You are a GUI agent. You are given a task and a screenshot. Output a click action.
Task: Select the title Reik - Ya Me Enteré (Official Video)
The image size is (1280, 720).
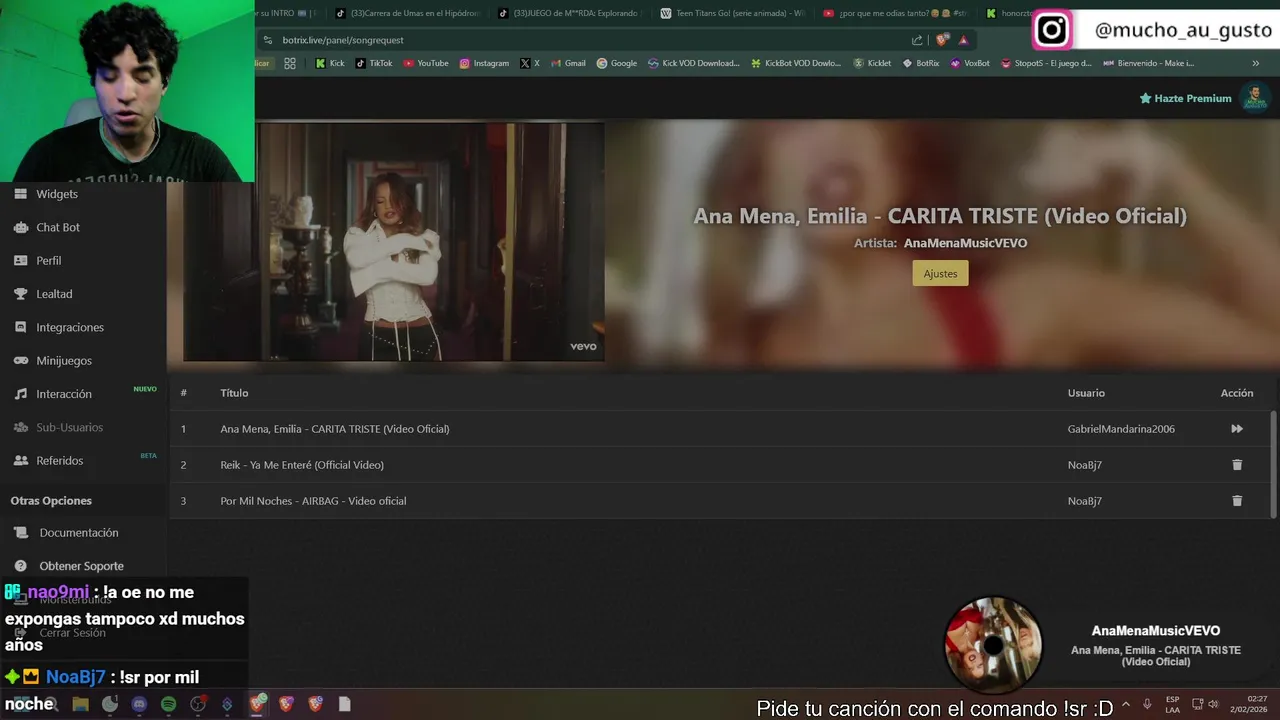(302, 465)
